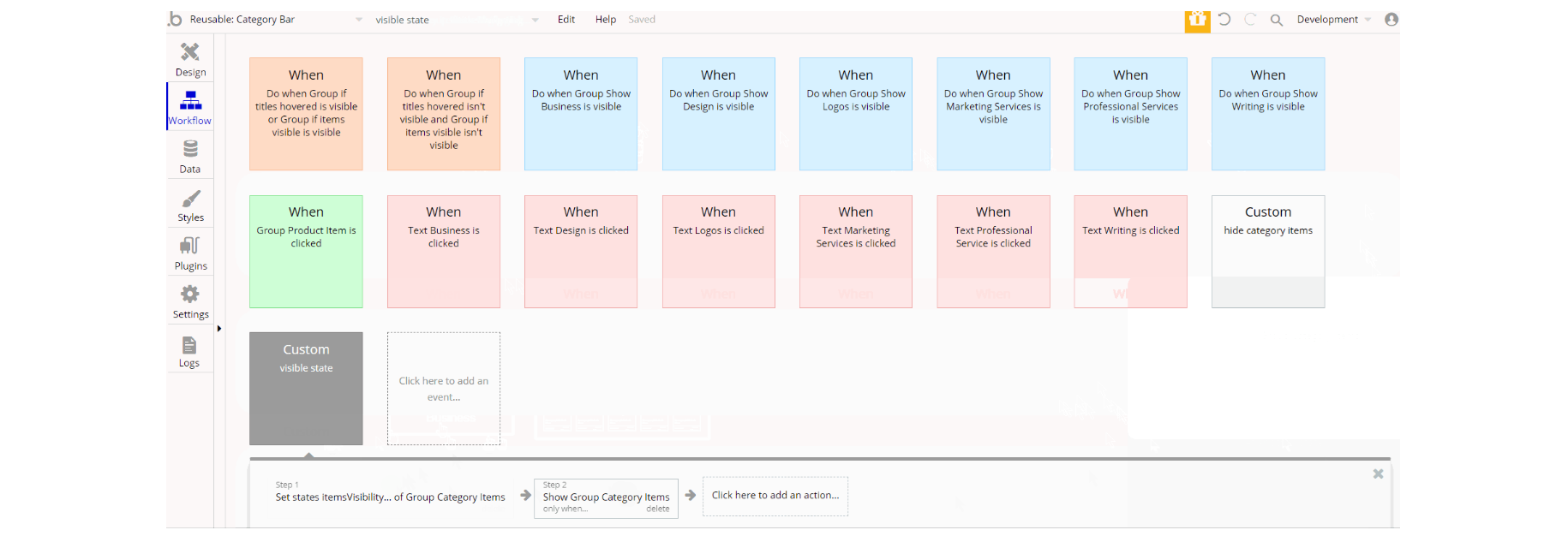The width and height of the screenshot is (1568, 536).
Task: Open the Design tab icon
Action: (x=190, y=52)
